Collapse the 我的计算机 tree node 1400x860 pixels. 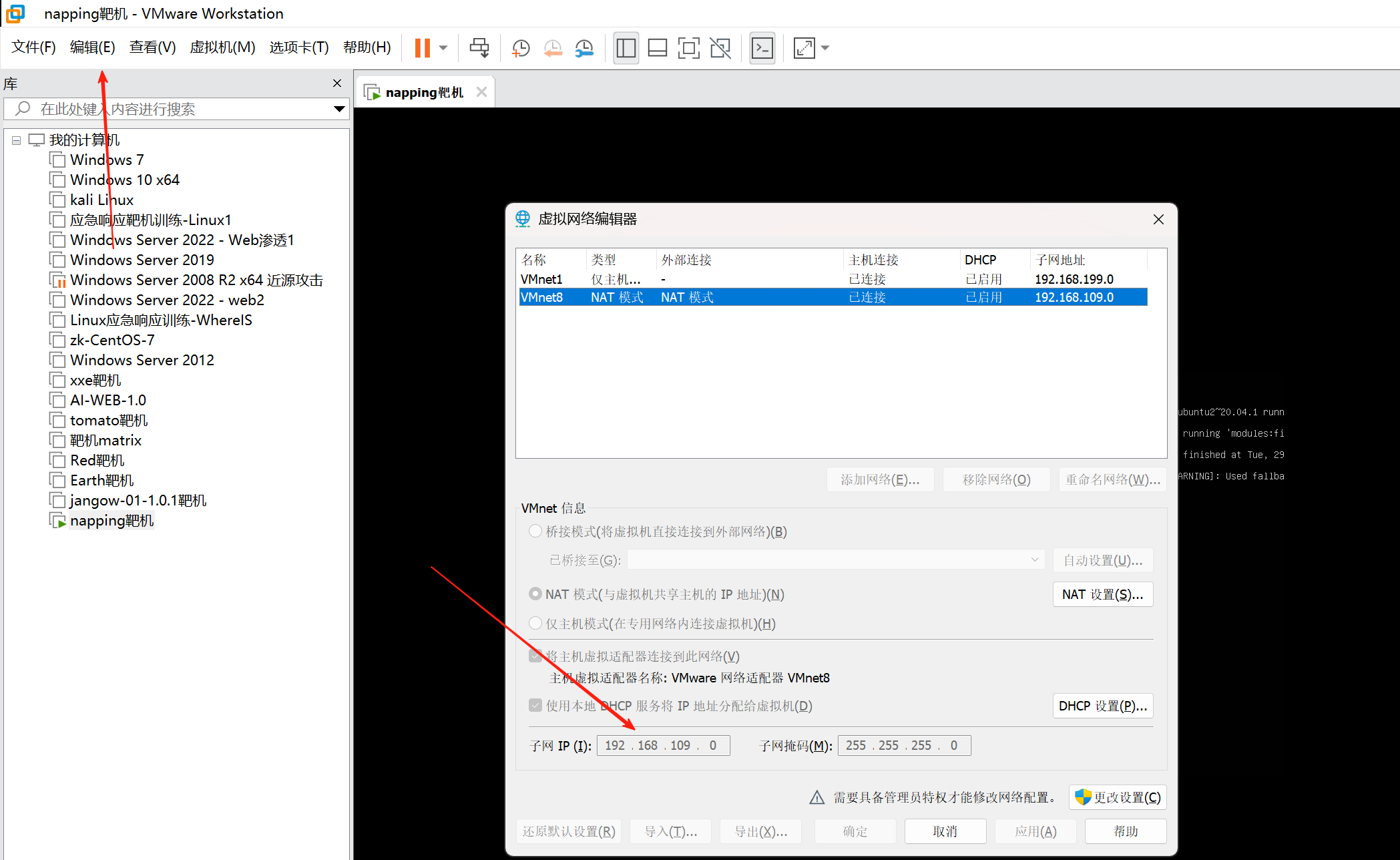pyautogui.click(x=17, y=140)
